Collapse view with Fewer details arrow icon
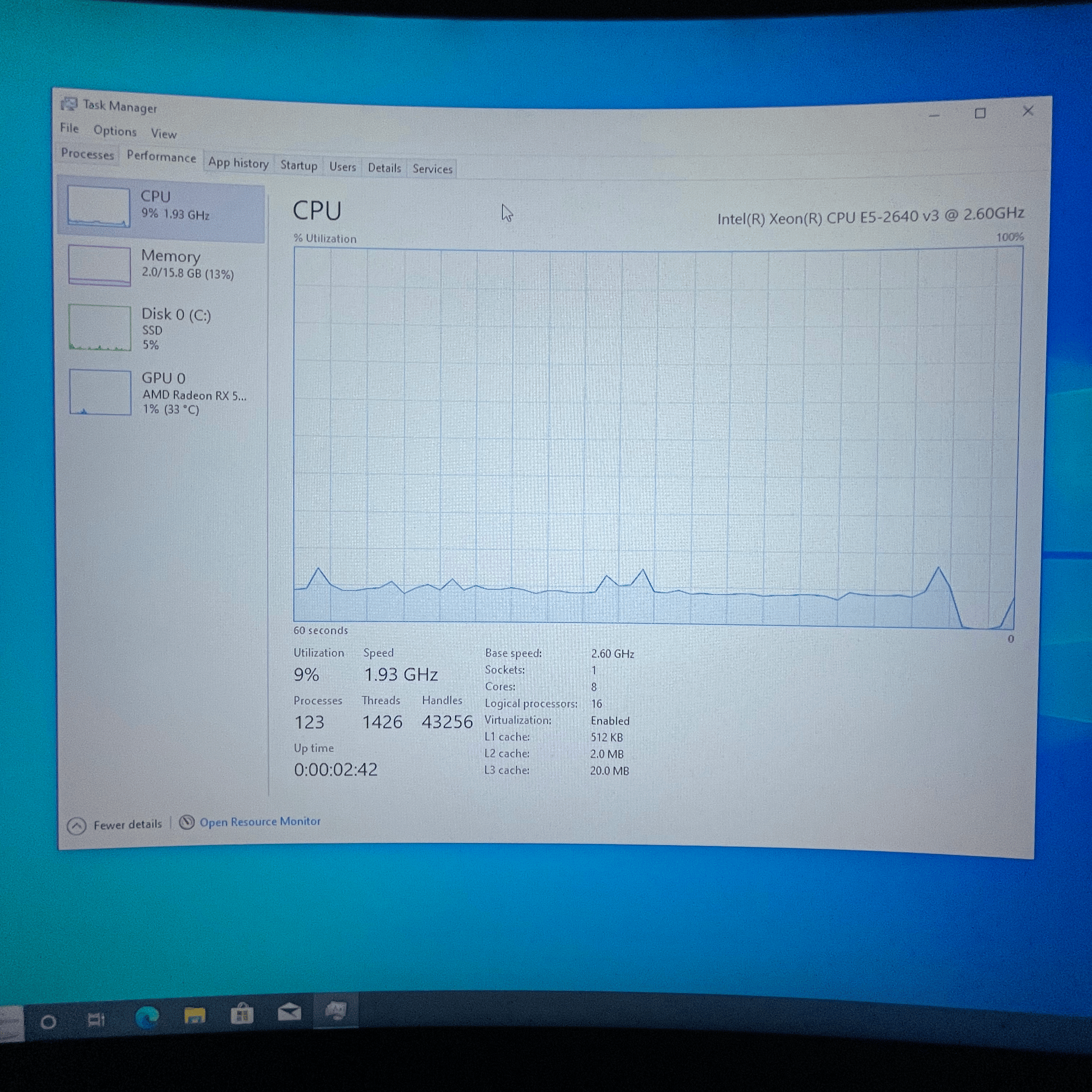The height and width of the screenshot is (1092, 1092). click(76, 826)
